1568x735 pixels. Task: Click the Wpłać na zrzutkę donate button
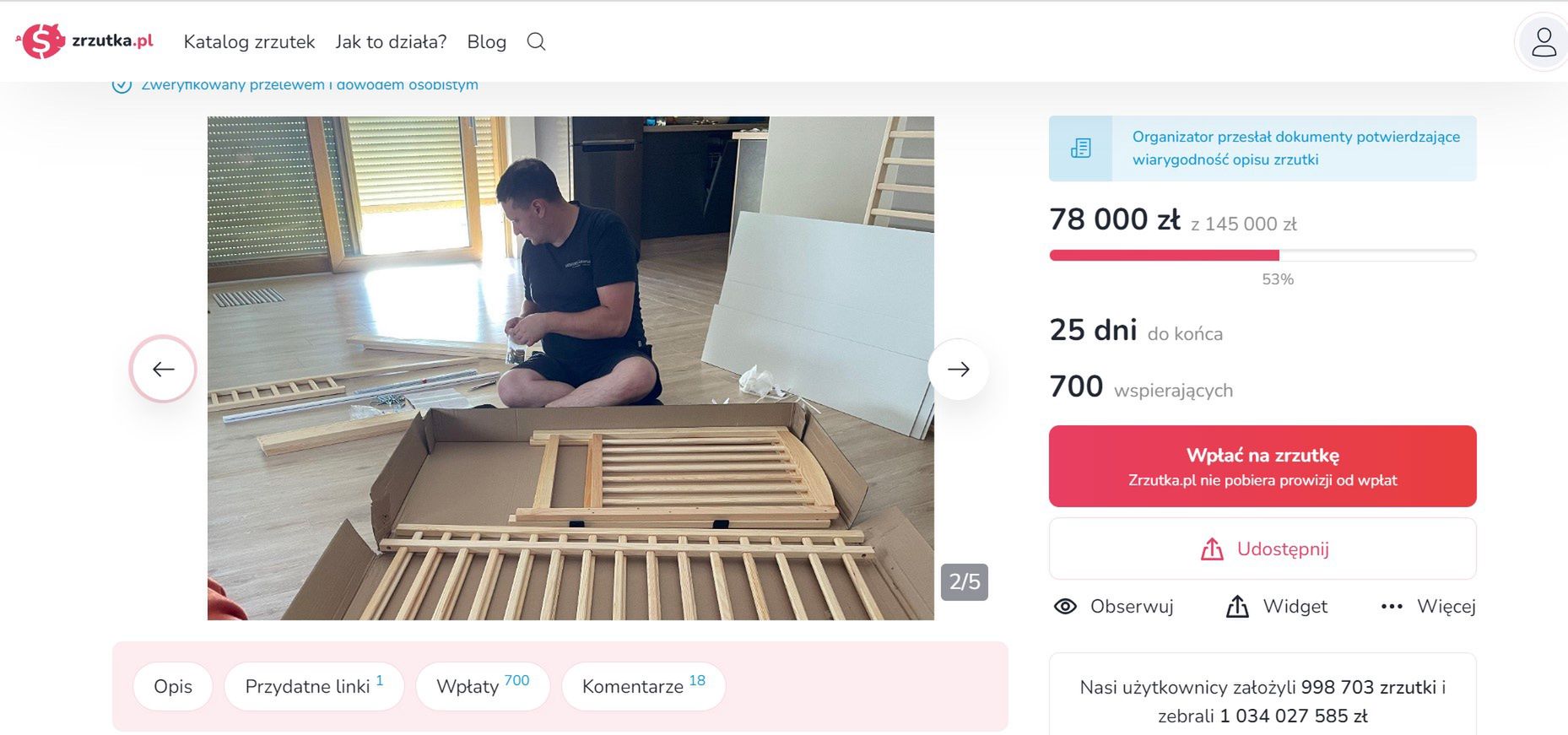(x=1262, y=466)
